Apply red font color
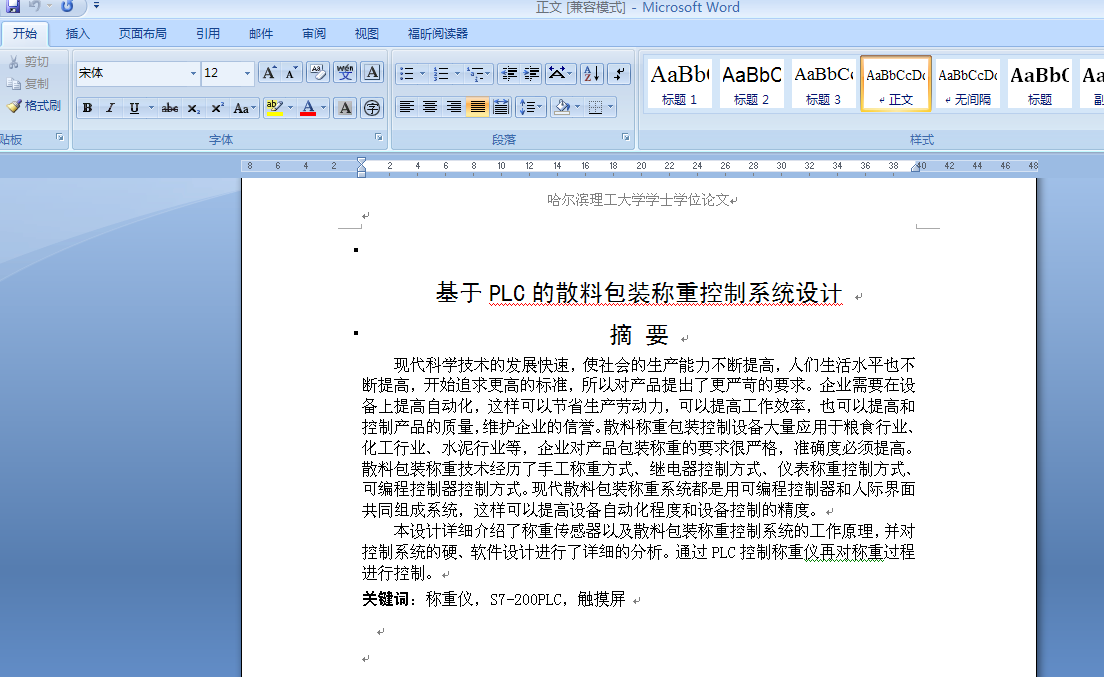Viewport: 1104px width, 677px height. coord(308,108)
